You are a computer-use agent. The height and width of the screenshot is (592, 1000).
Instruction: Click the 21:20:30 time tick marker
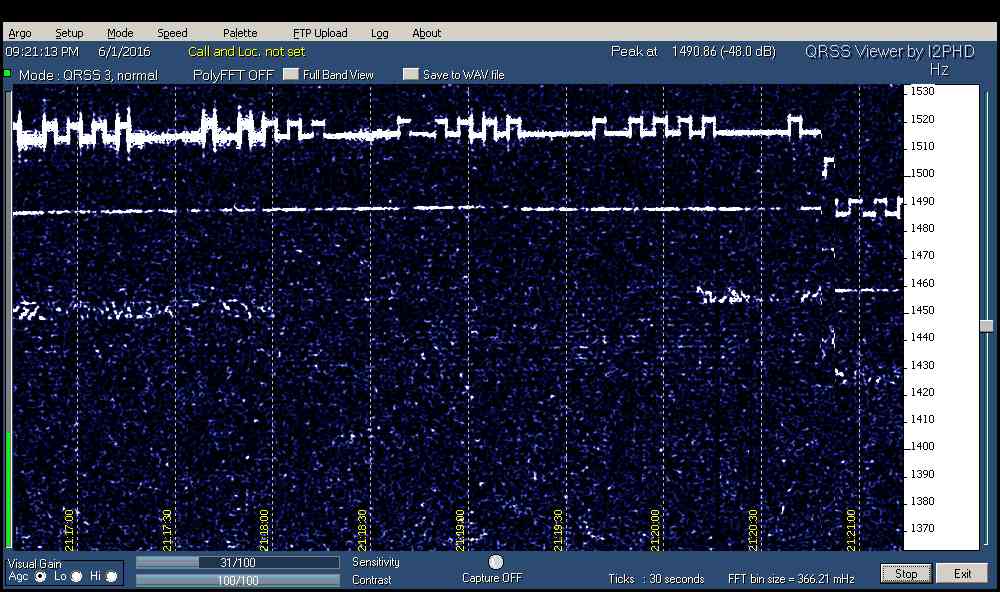click(753, 529)
